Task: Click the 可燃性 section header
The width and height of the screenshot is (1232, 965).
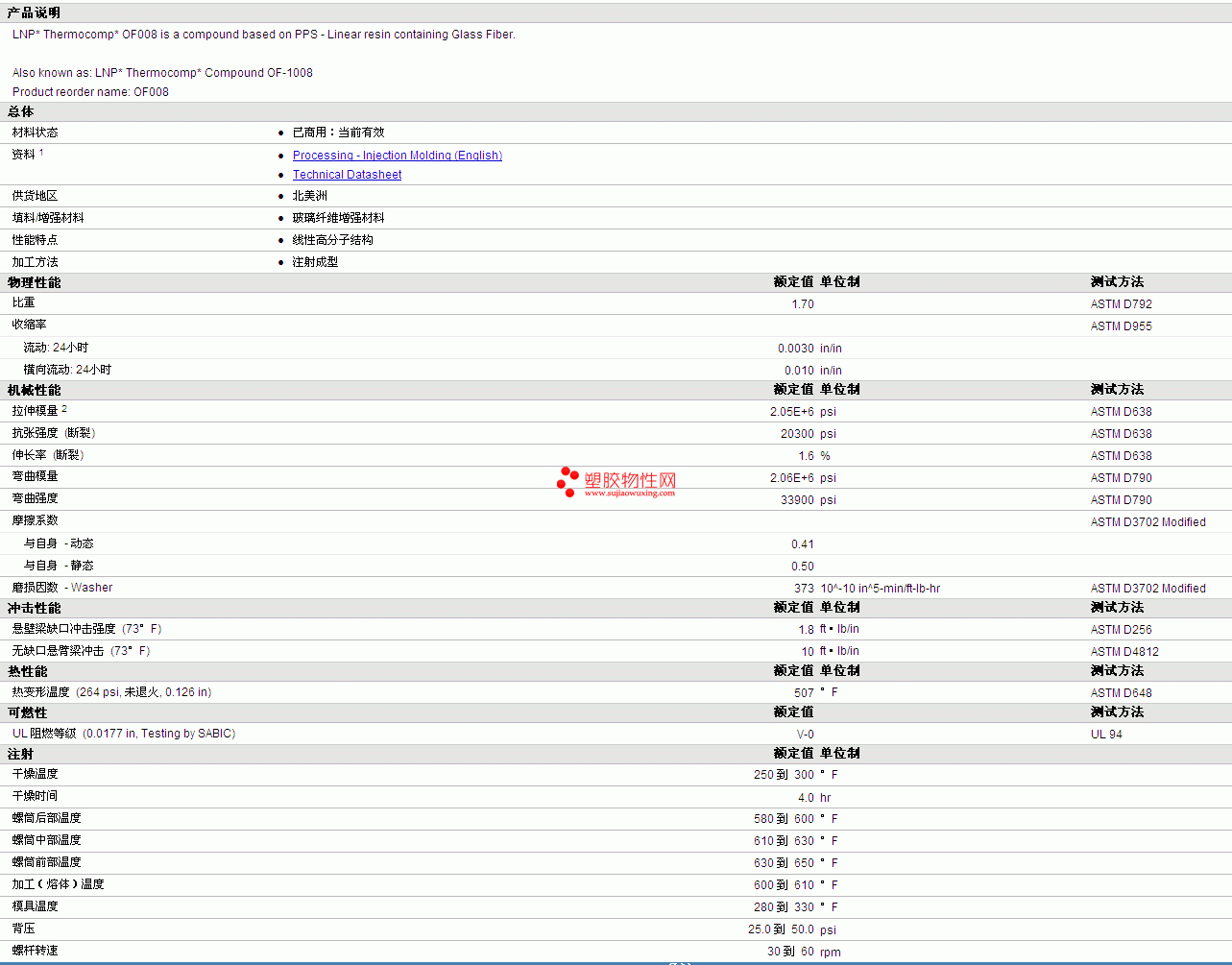Action: pos(27,712)
